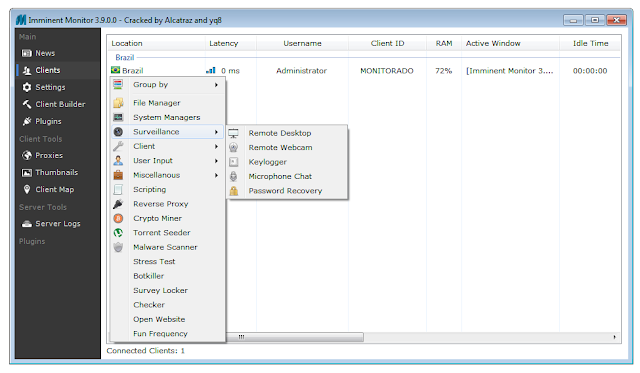This screenshot has width=640, height=373.
Task: Expand the Miscellanous submenu arrow
Action: coord(216,175)
